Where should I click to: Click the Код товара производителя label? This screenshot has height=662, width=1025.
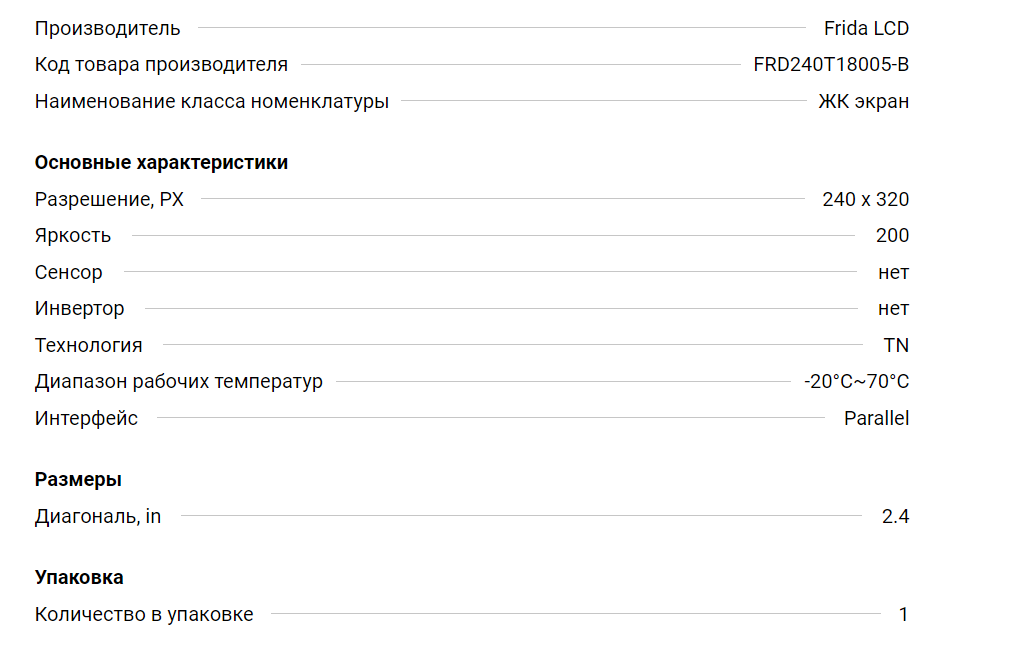click(161, 65)
